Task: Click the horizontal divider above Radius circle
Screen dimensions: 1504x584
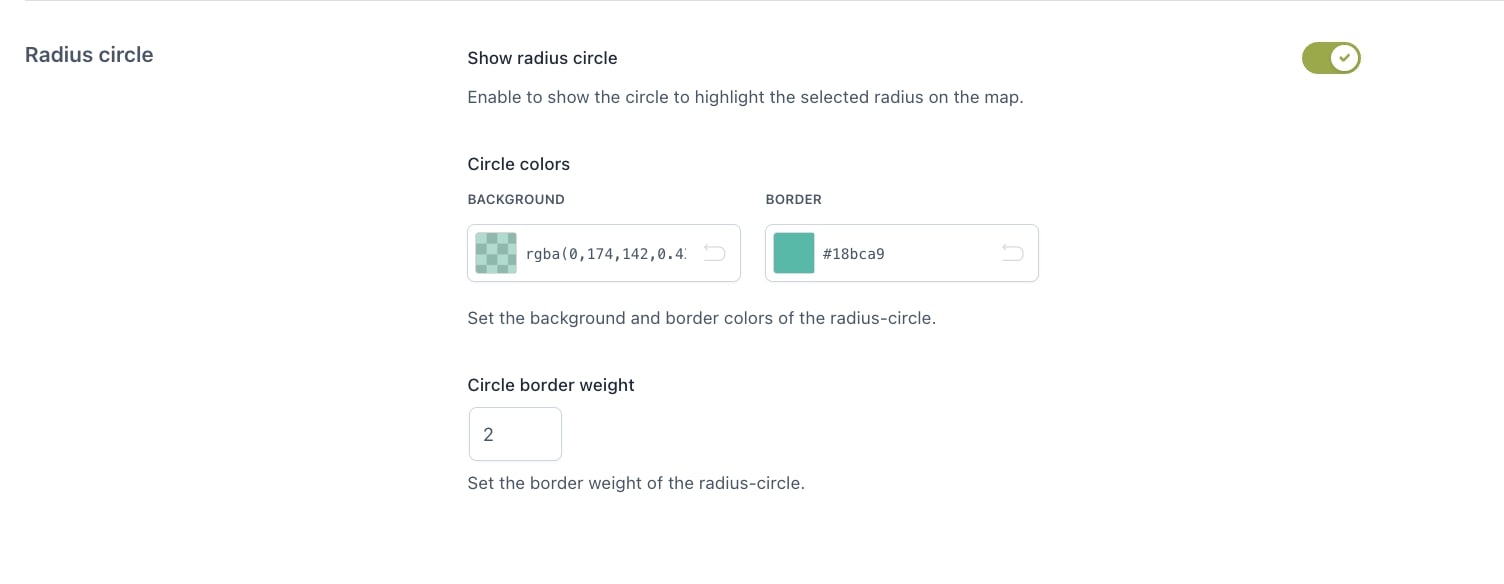Action: pos(752,1)
